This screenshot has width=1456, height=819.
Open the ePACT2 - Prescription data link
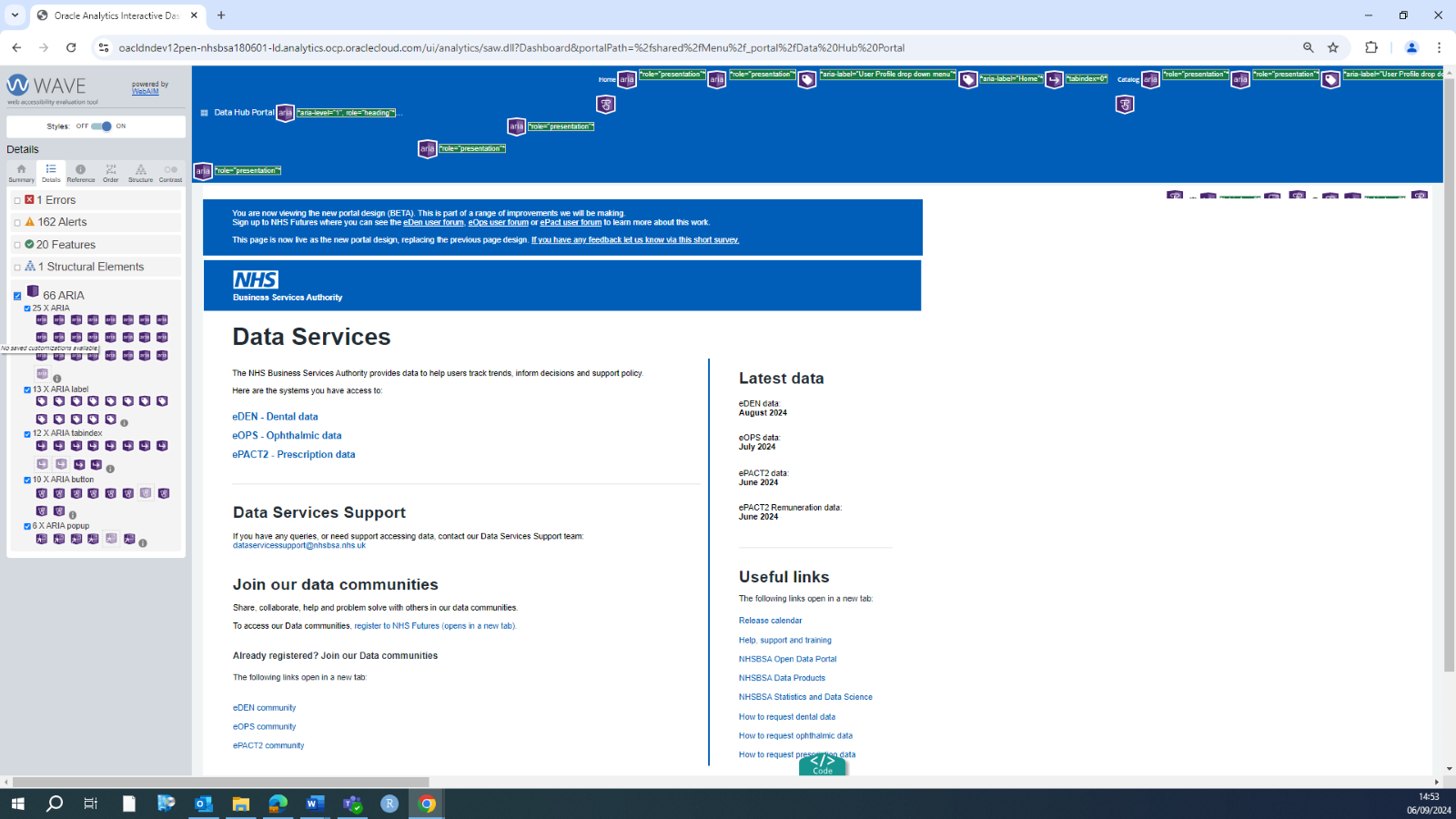point(294,455)
